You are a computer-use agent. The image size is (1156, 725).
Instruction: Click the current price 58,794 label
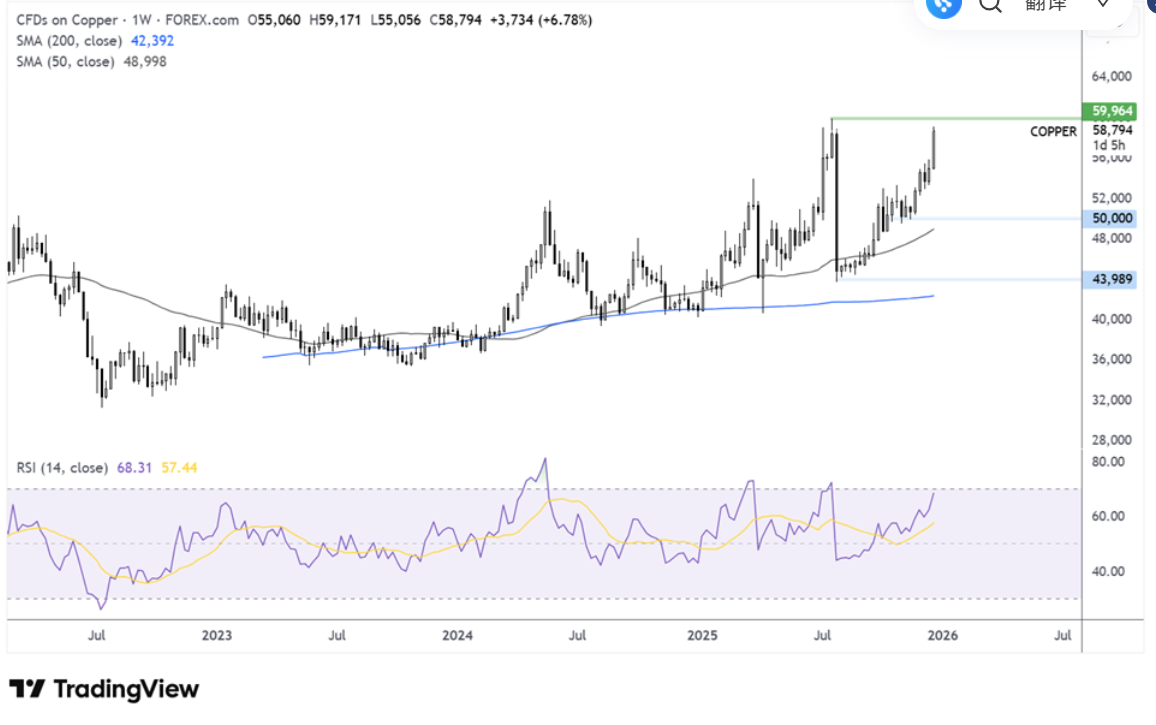(x=1113, y=130)
